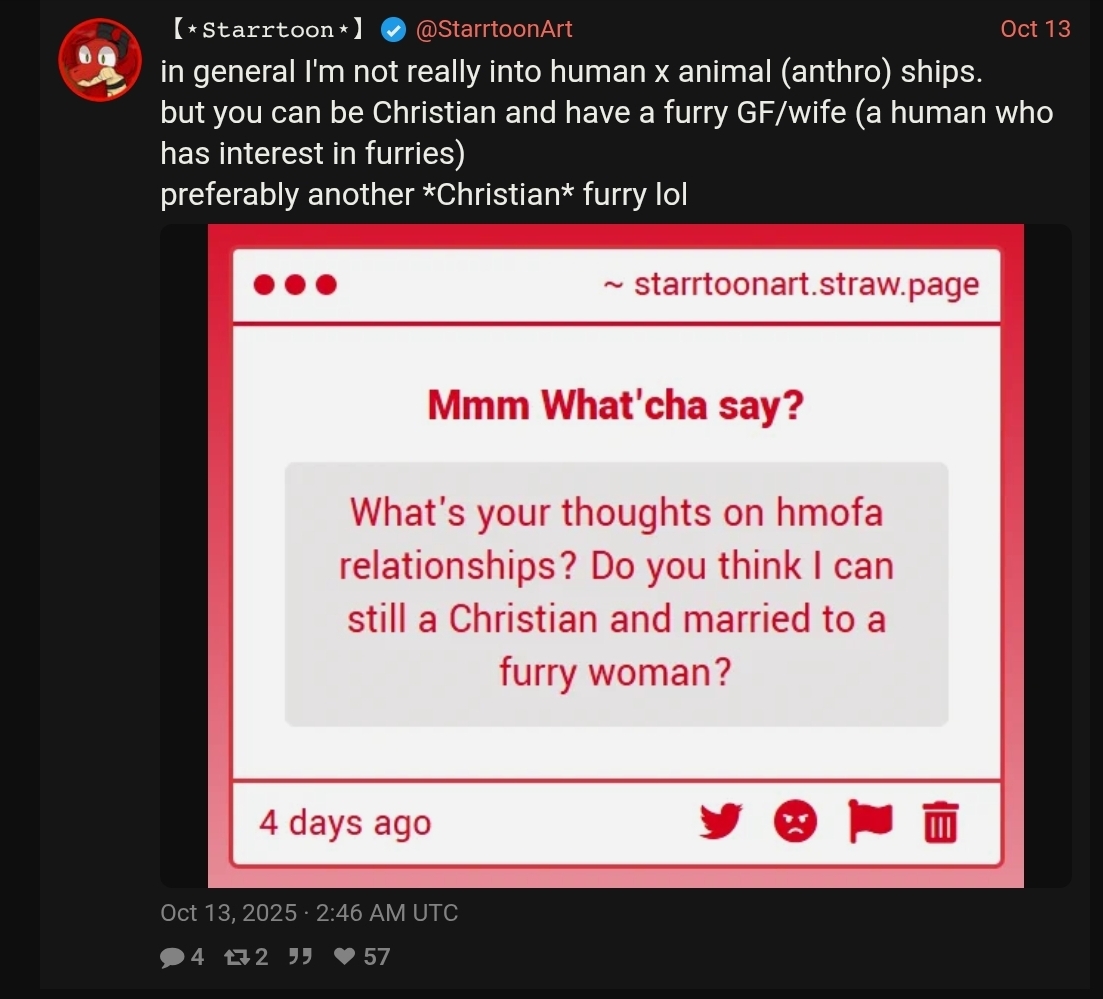Click the Starrtoon display name
Viewport: 1103px width, 999px height.
tap(267, 30)
